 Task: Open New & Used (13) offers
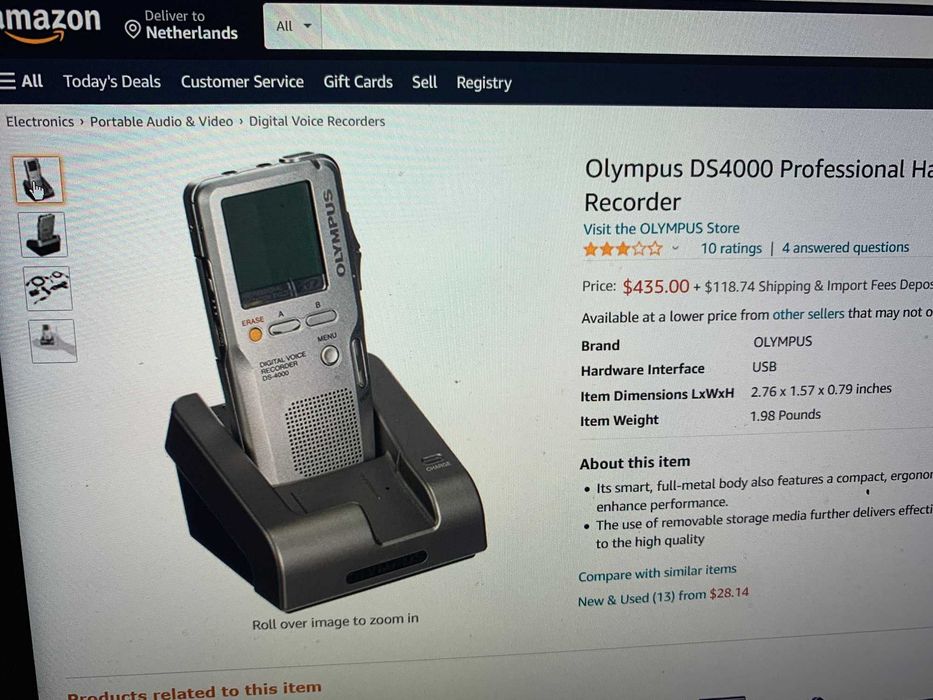tap(663, 597)
